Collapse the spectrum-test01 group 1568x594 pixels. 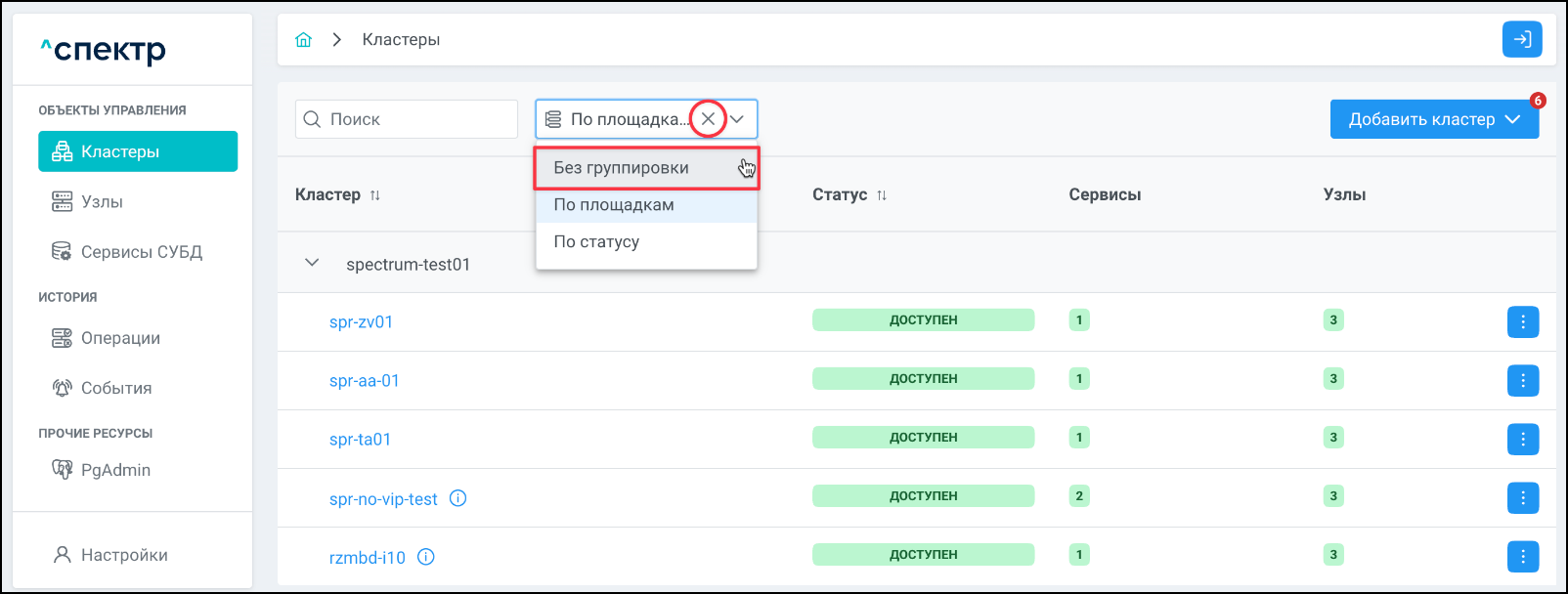pyautogui.click(x=312, y=263)
